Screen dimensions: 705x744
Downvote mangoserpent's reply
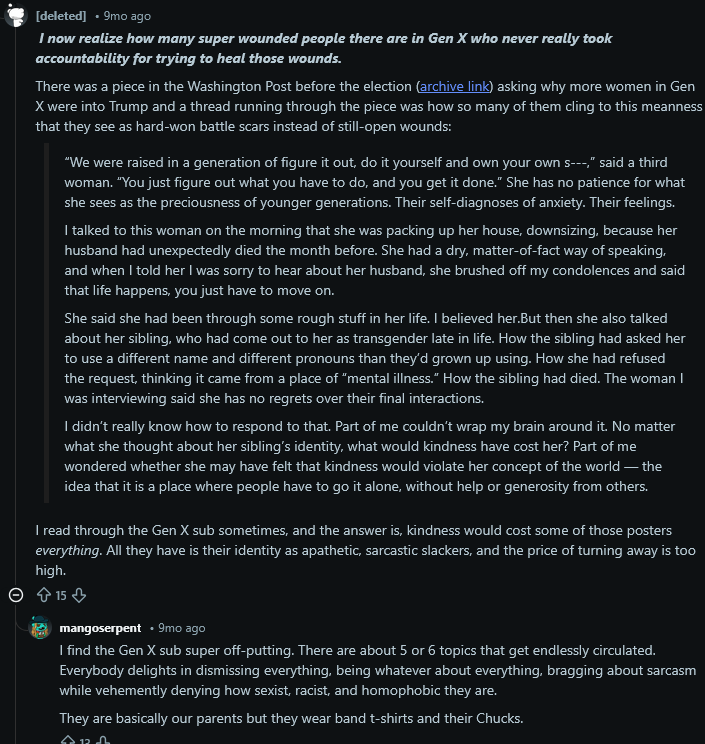(103, 740)
